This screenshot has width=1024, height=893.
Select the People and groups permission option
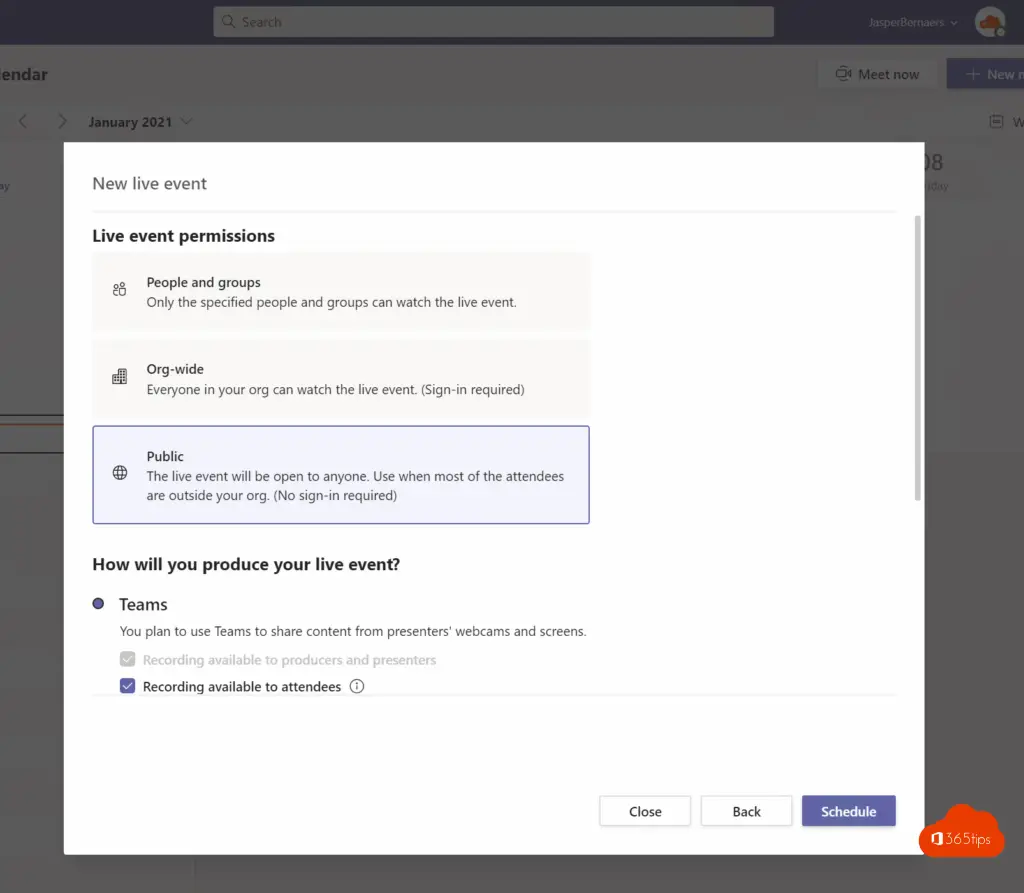coord(340,291)
